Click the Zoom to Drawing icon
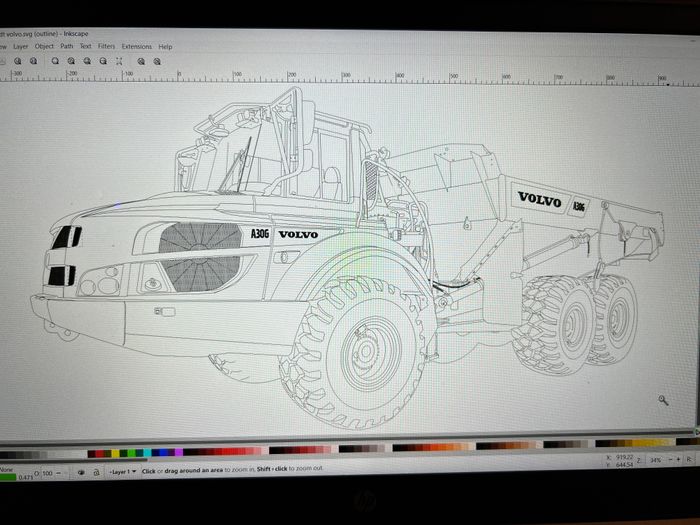The height and width of the screenshot is (525, 700). click(x=71, y=61)
